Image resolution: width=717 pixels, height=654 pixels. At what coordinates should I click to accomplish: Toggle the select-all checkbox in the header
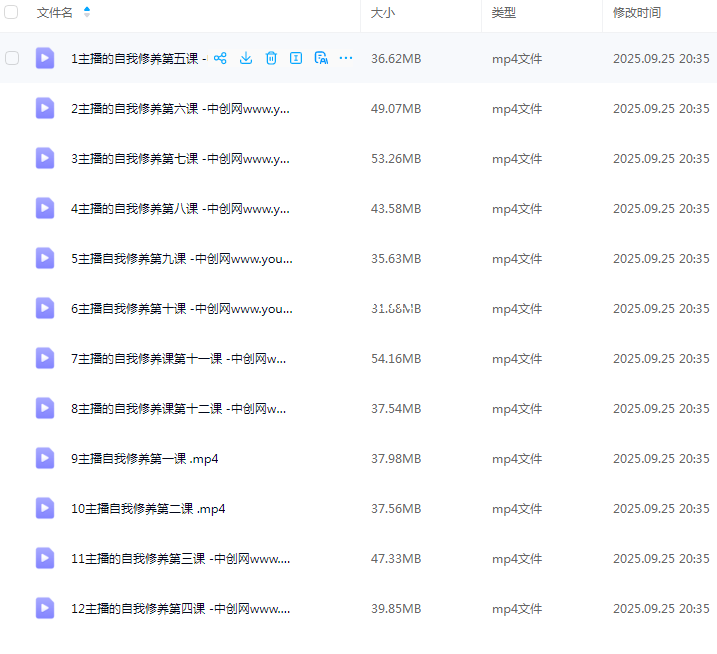[12, 13]
